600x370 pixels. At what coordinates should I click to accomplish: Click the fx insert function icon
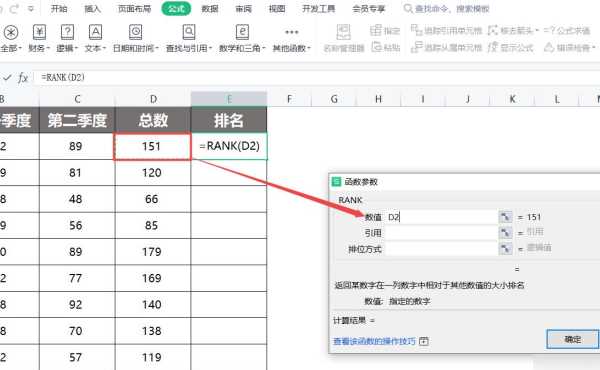[23, 78]
